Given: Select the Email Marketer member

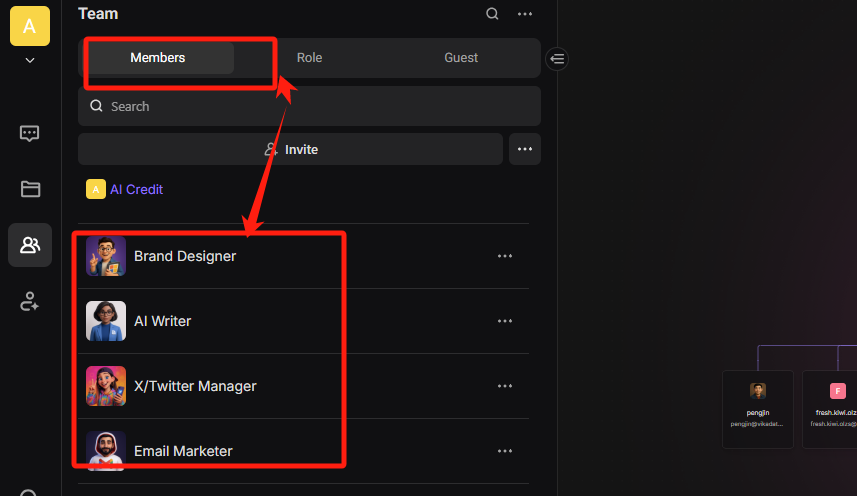Looking at the screenshot, I should 183,451.
